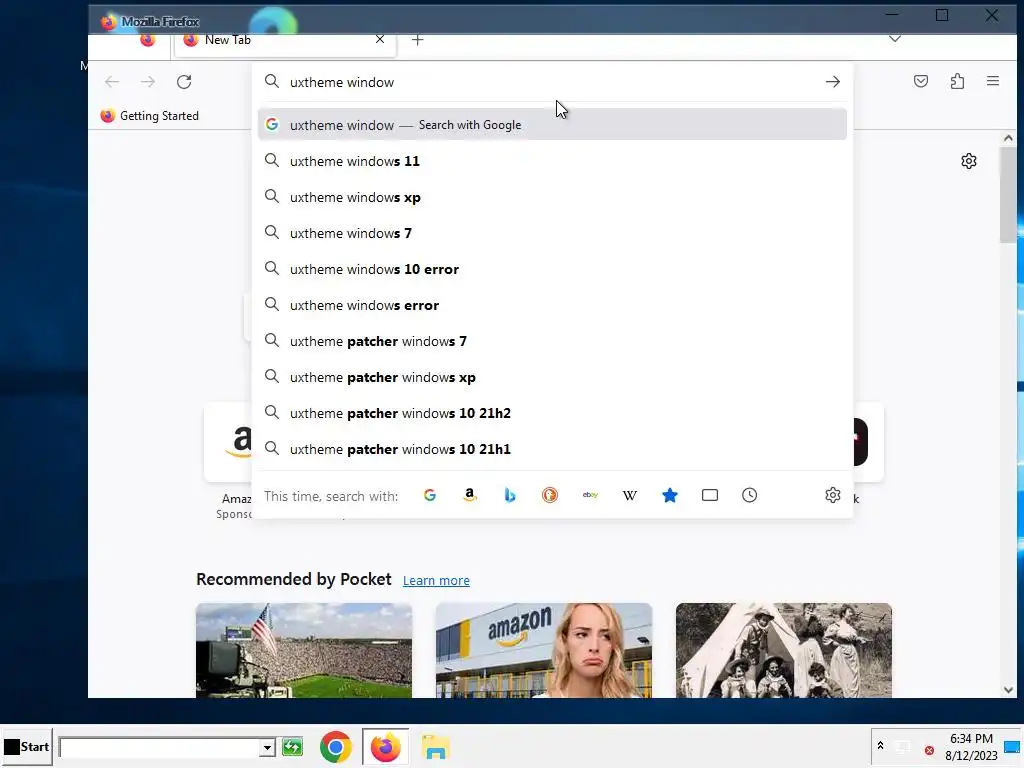Open the Firefox application menu
Screen dimensions: 1024x768
[x=993, y=81]
